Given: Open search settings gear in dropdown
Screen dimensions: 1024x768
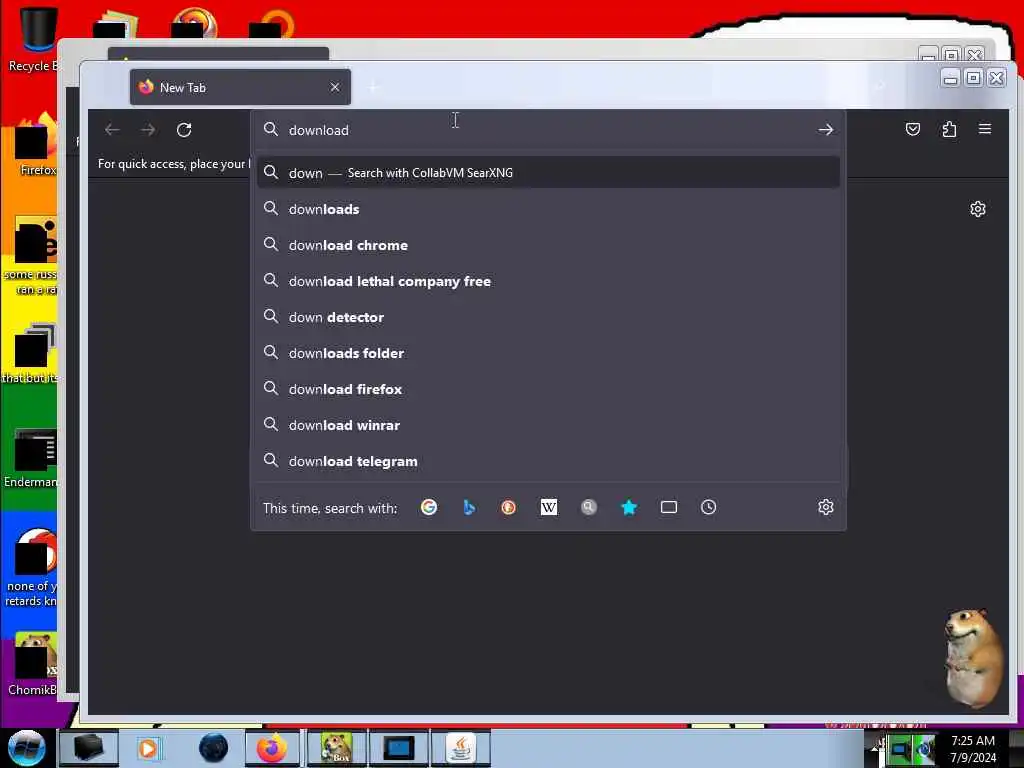Looking at the screenshot, I should tap(825, 507).
